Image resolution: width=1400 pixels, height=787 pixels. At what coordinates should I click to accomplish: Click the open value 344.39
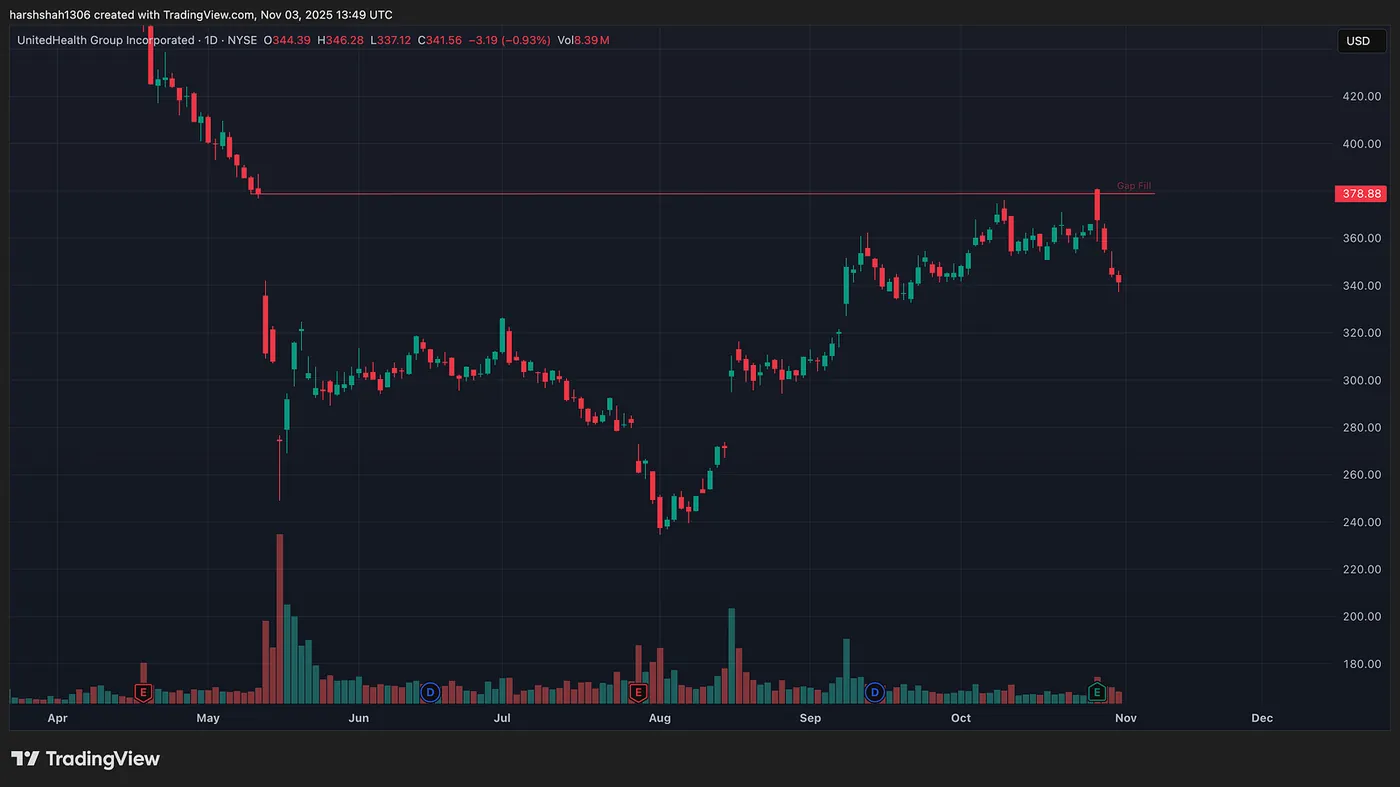[x=291, y=40]
